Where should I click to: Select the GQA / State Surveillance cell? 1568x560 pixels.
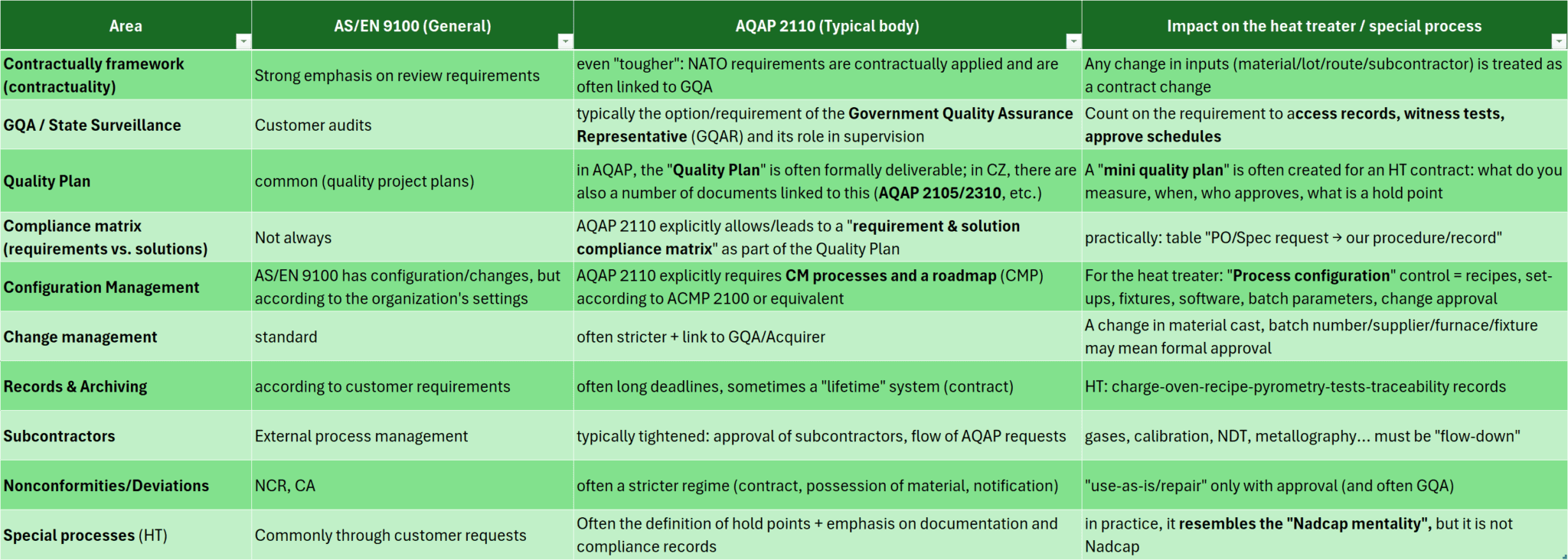pos(126,125)
